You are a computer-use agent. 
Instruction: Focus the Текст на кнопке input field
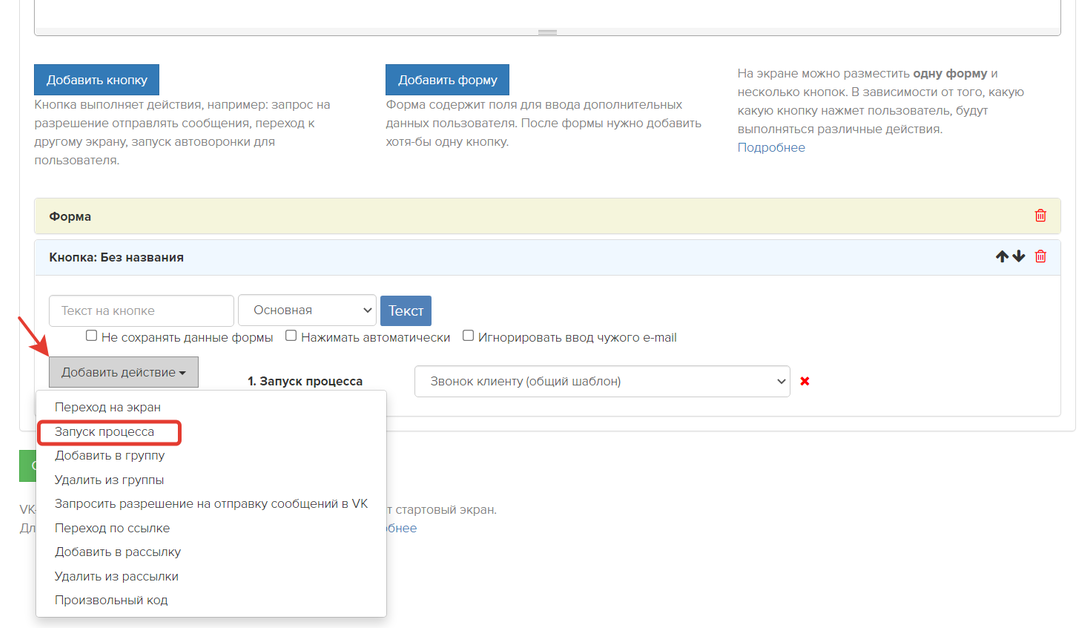pos(141,310)
